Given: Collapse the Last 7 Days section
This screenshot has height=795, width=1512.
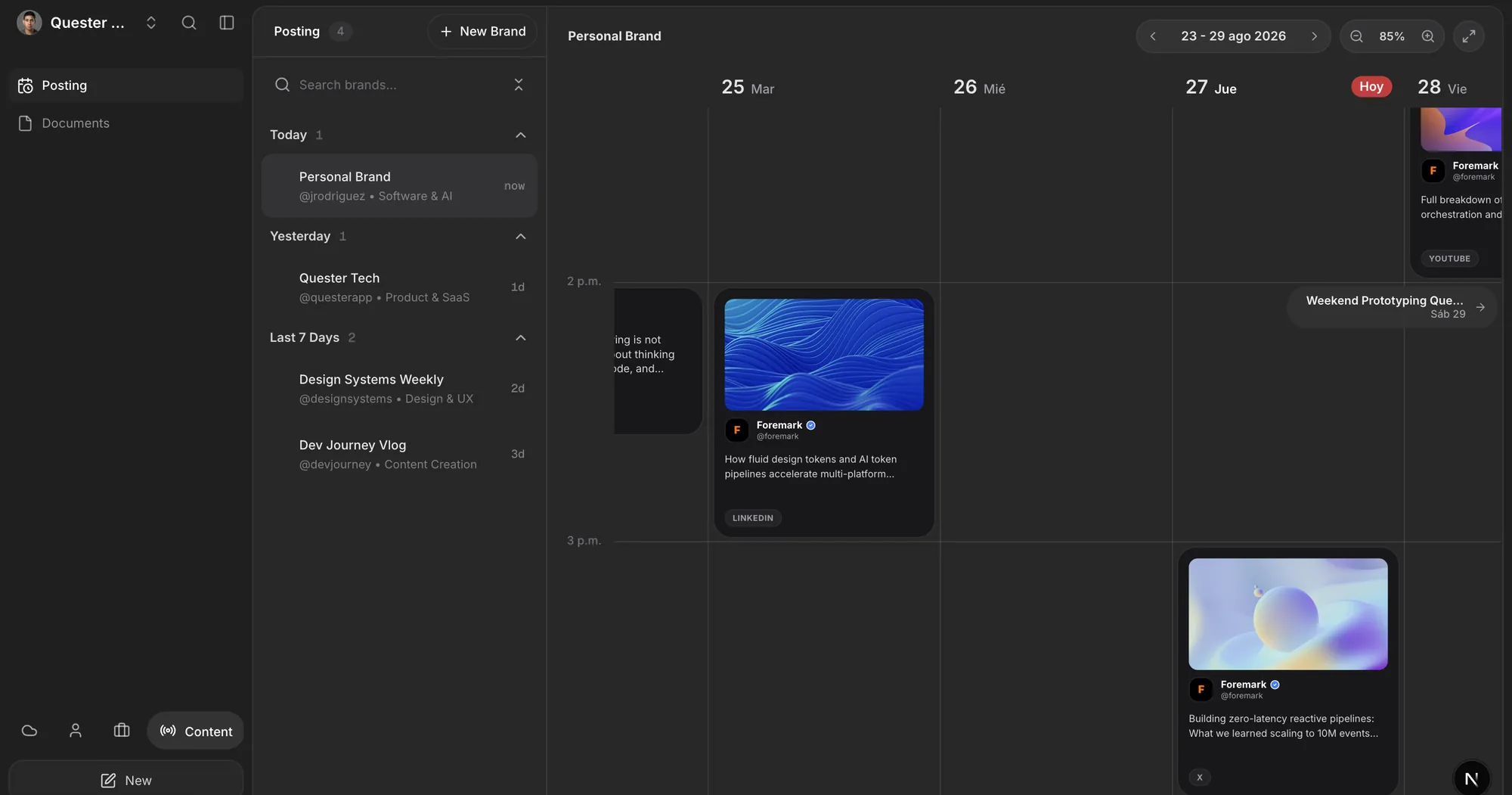Looking at the screenshot, I should pos(520,337).
